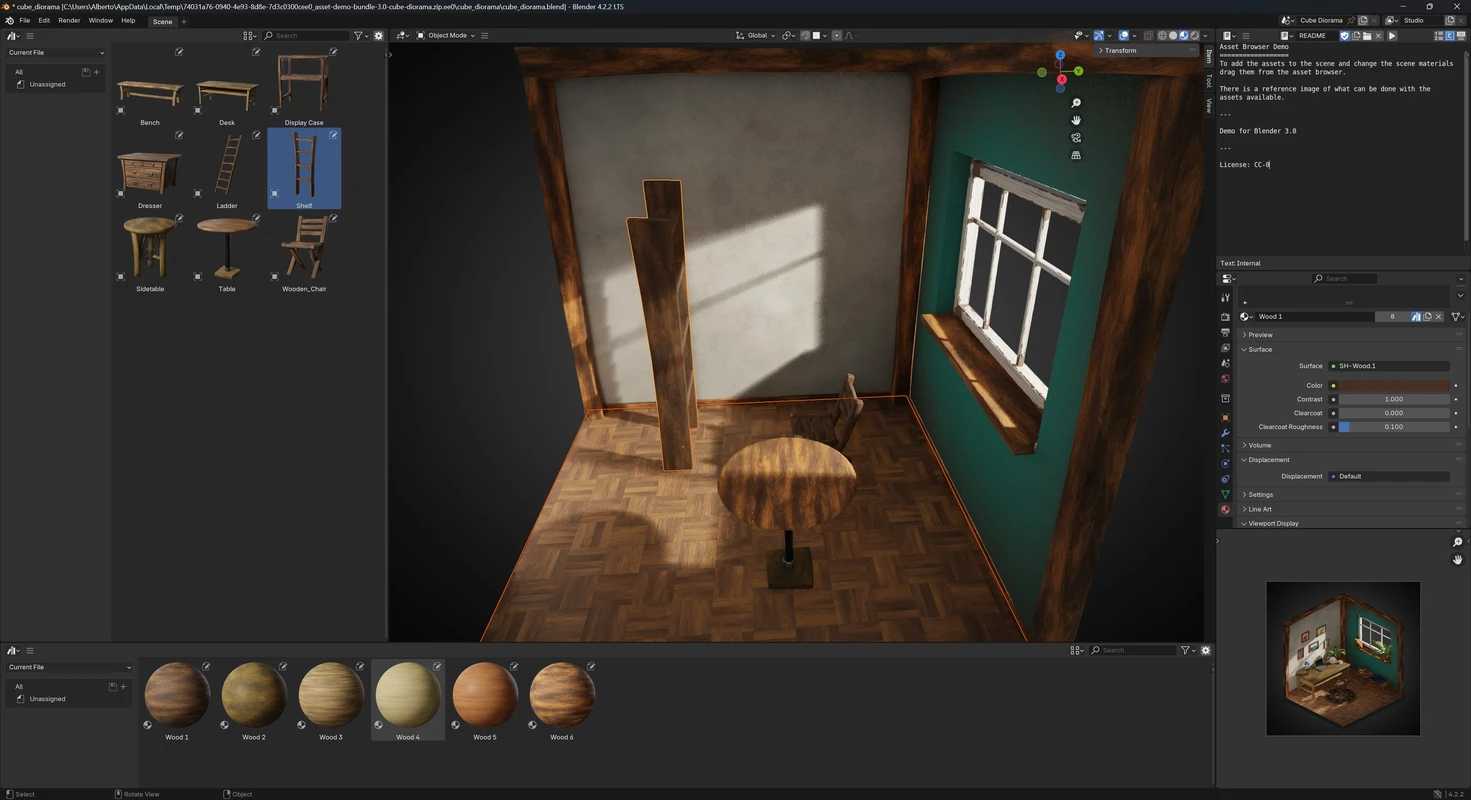The image size is (1471, 800).
Task: Run the README script with the play button
Action: pyautogui.click(x=1392, y=36)
